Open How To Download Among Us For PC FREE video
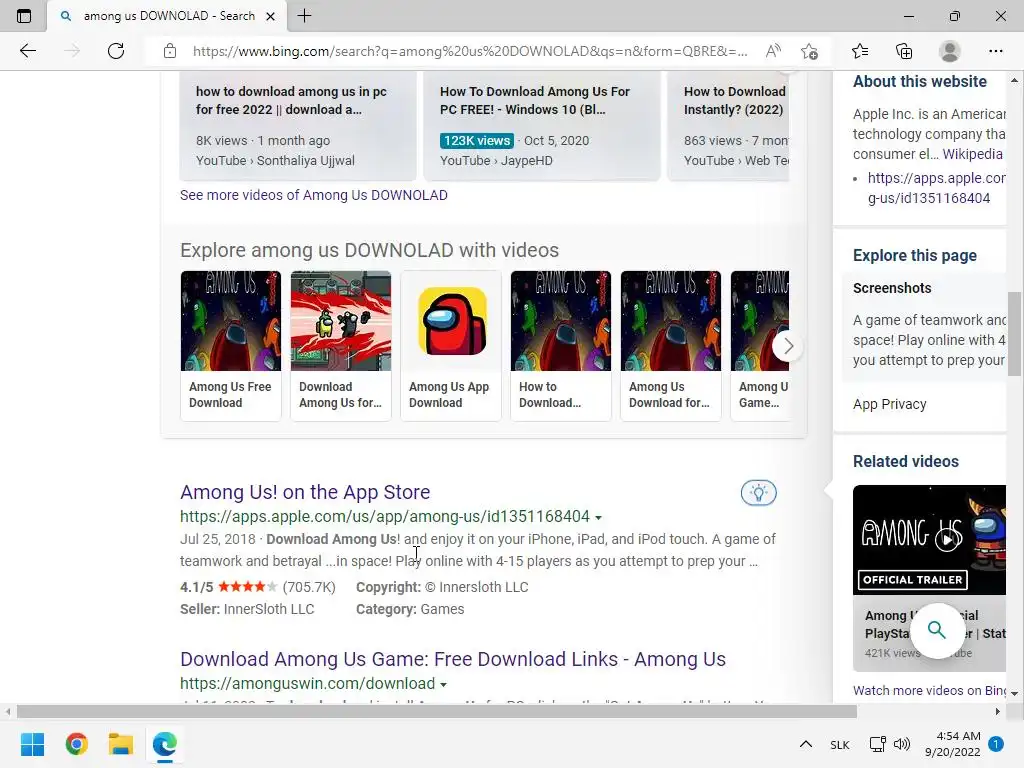This screenshot has width=1024, height=768. click(542, 124)
